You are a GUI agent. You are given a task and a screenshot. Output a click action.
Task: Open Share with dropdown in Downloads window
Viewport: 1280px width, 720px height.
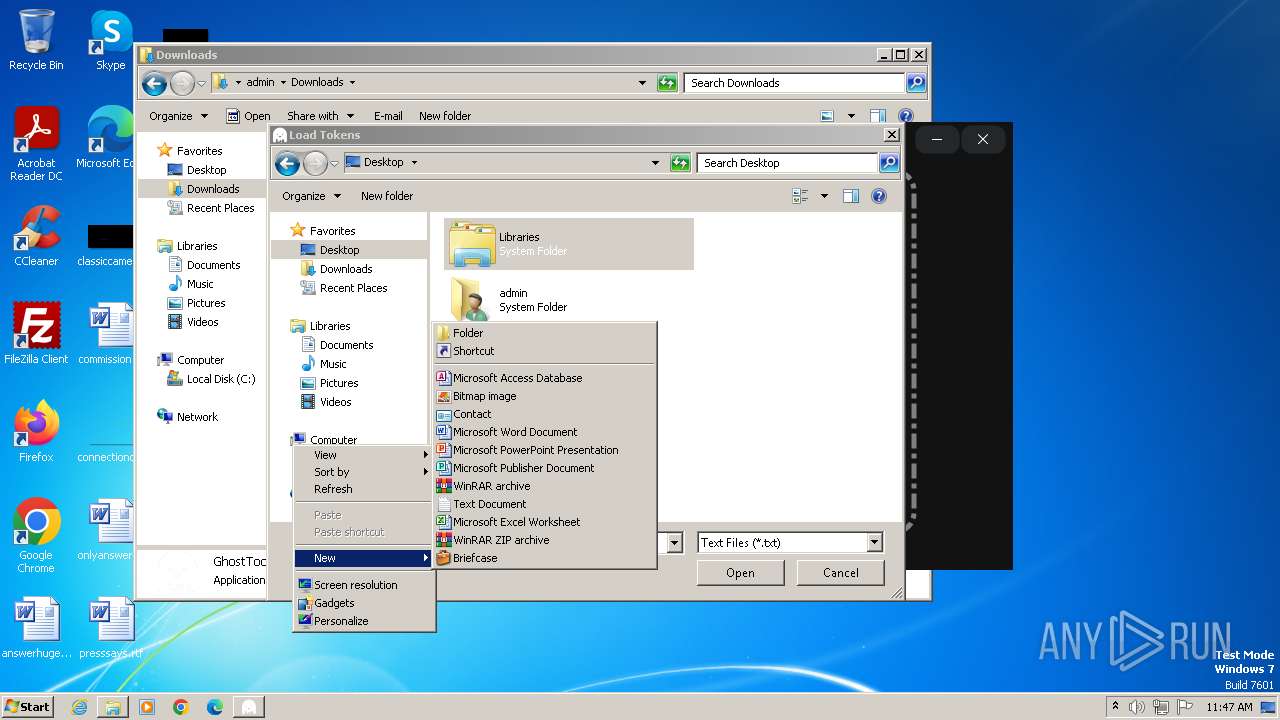point(321,116)
